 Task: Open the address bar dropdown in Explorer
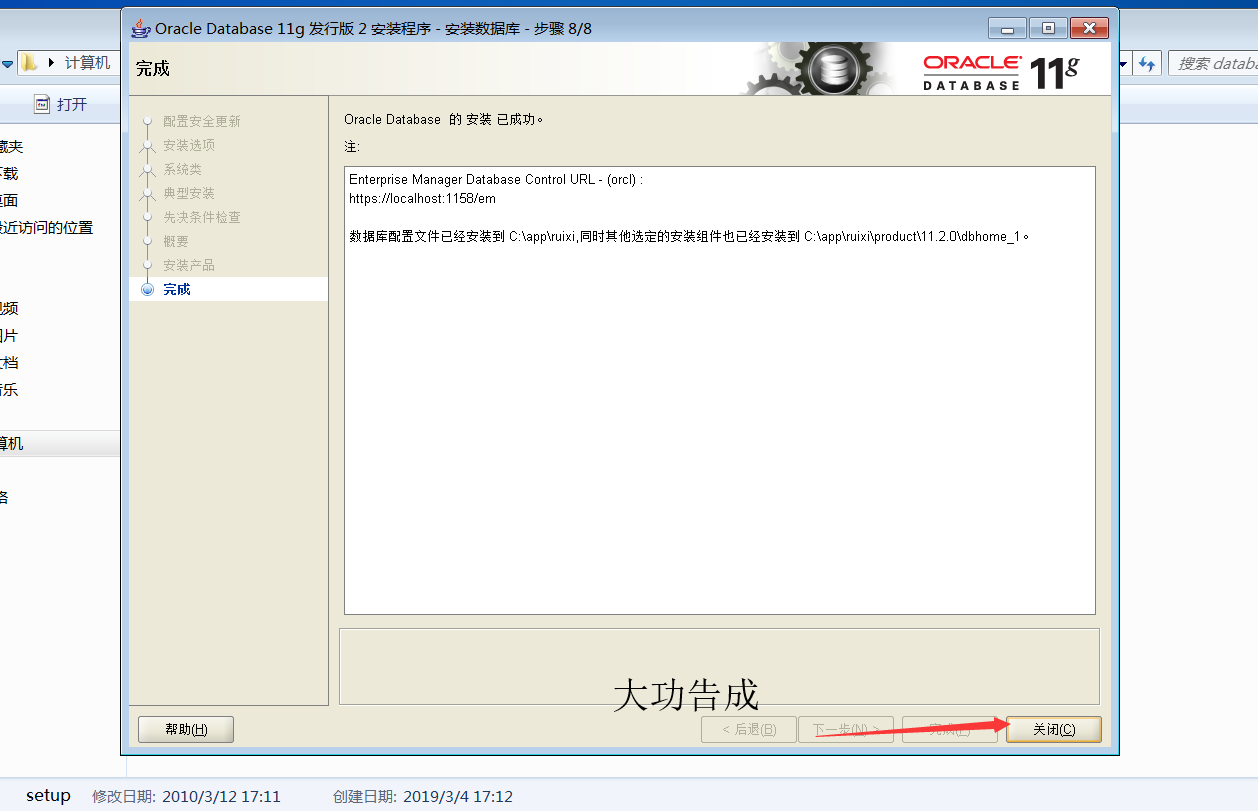click(1124, 64)
